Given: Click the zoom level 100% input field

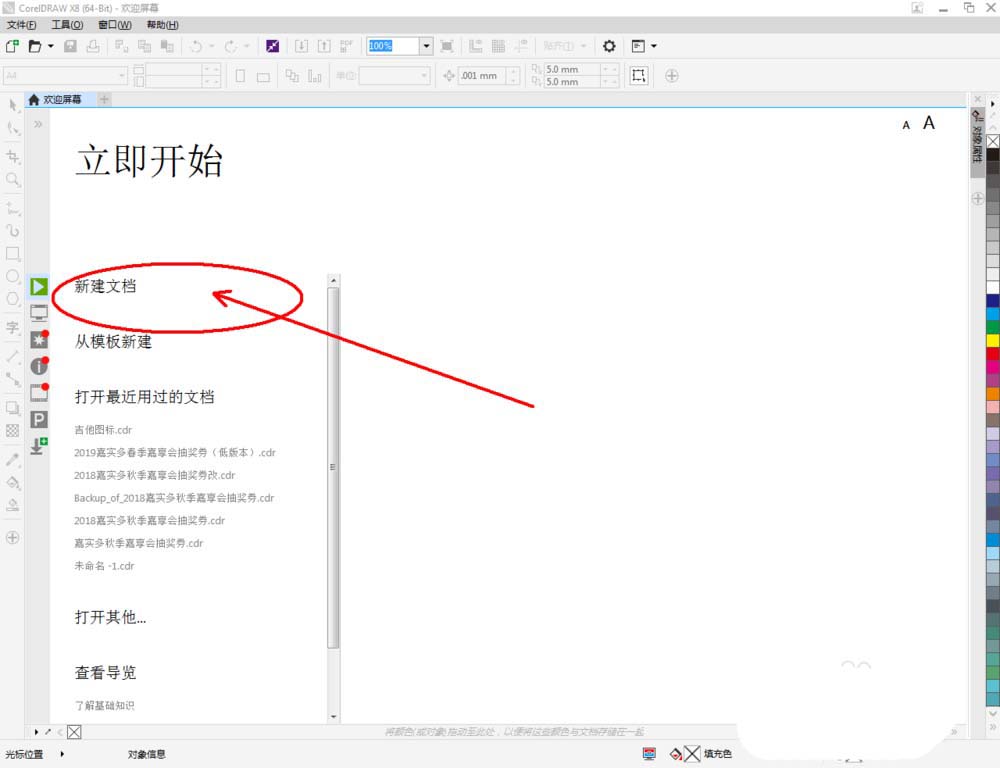Looking at the screenshot, I should click(x=393, y=46).
